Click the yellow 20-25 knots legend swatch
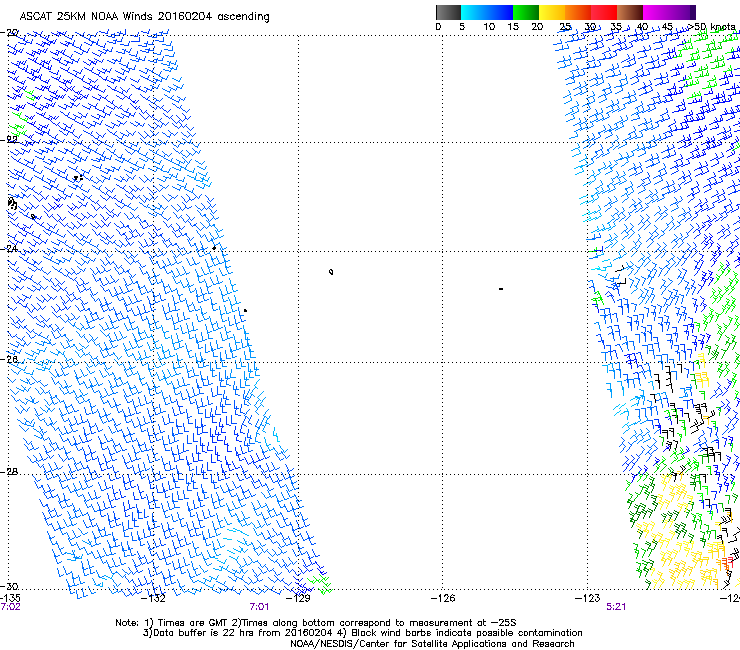 (x=552, y=12)
